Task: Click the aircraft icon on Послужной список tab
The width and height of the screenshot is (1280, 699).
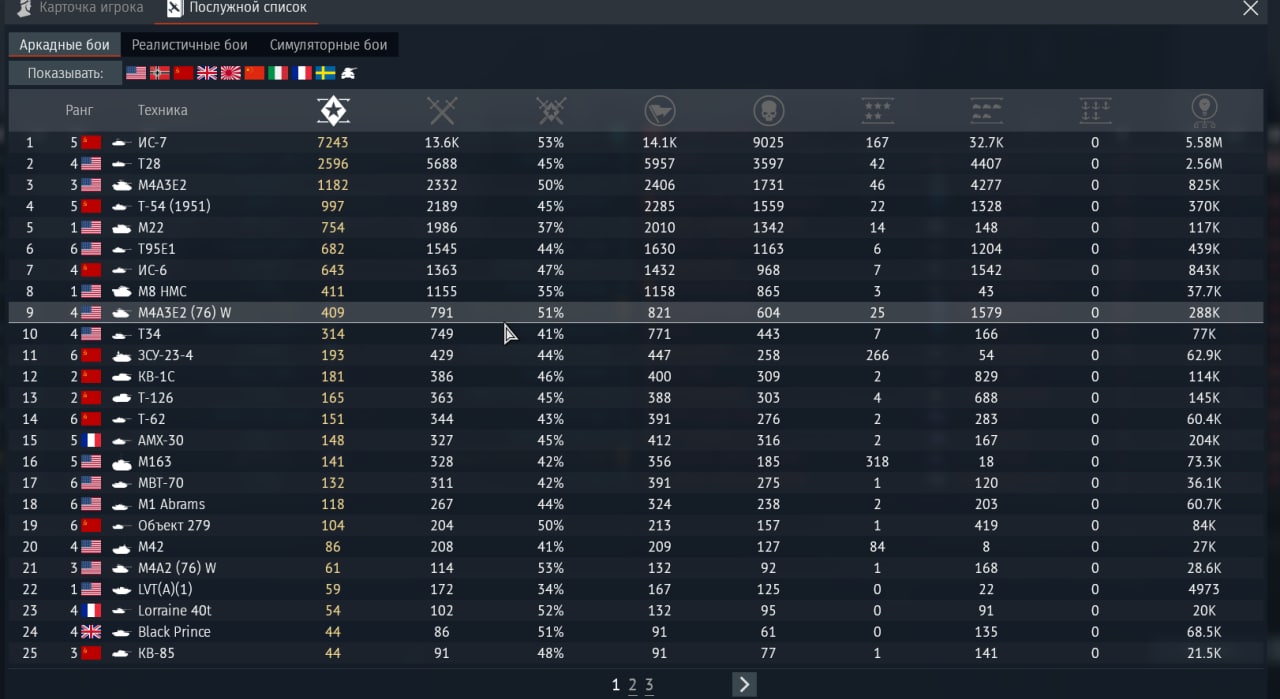Action: (175, 9)
